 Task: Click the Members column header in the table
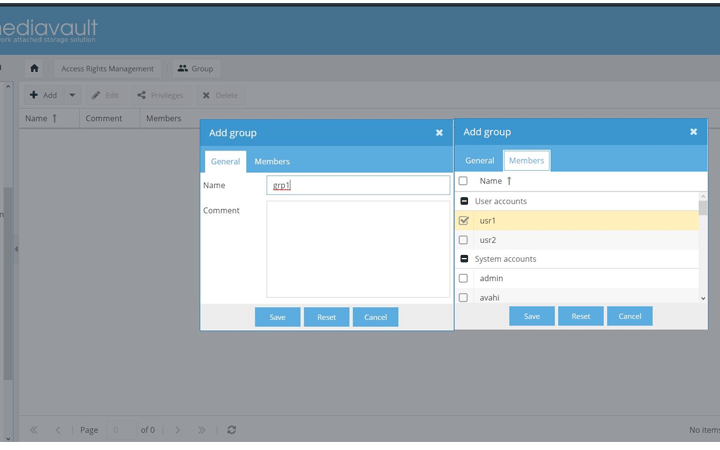(x=163, y=118)
